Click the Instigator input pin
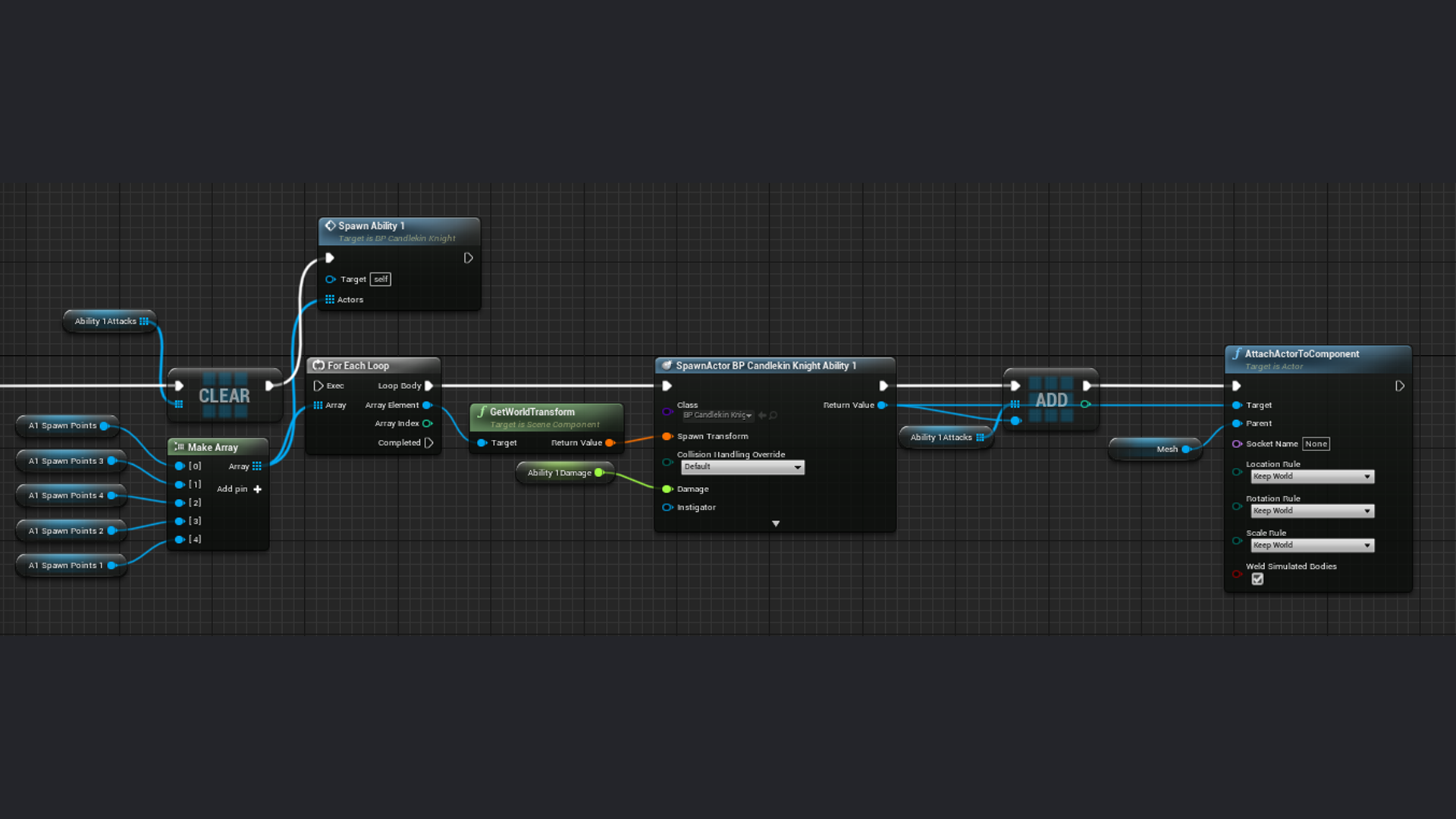Screen dimensions: 1456x819 click(667, 507)
